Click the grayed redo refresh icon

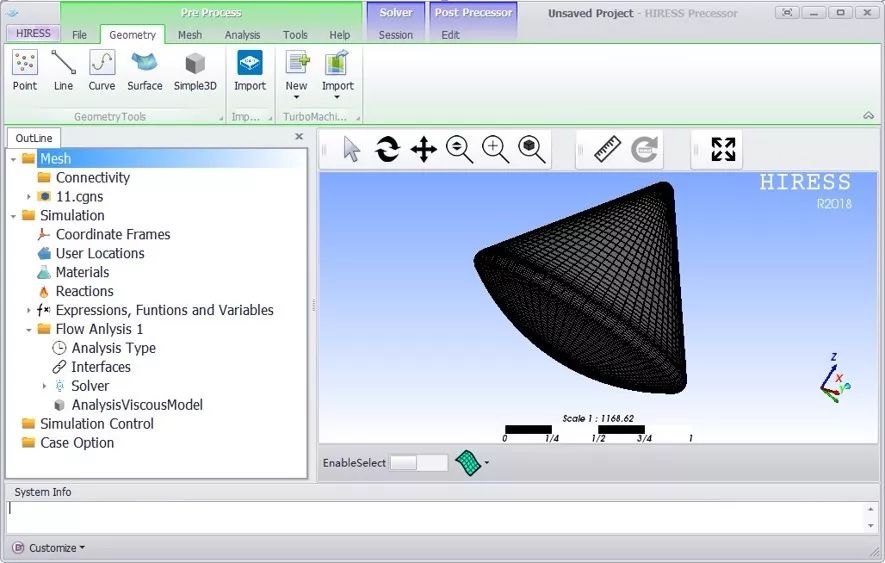(644, 150)
